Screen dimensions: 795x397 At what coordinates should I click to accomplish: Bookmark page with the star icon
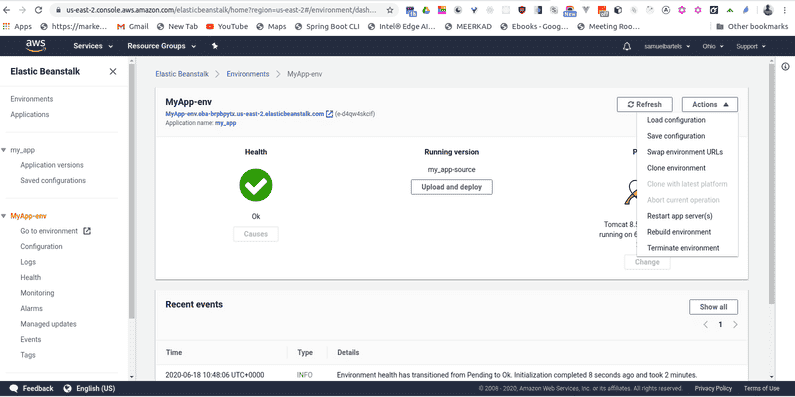pos(390,10)
